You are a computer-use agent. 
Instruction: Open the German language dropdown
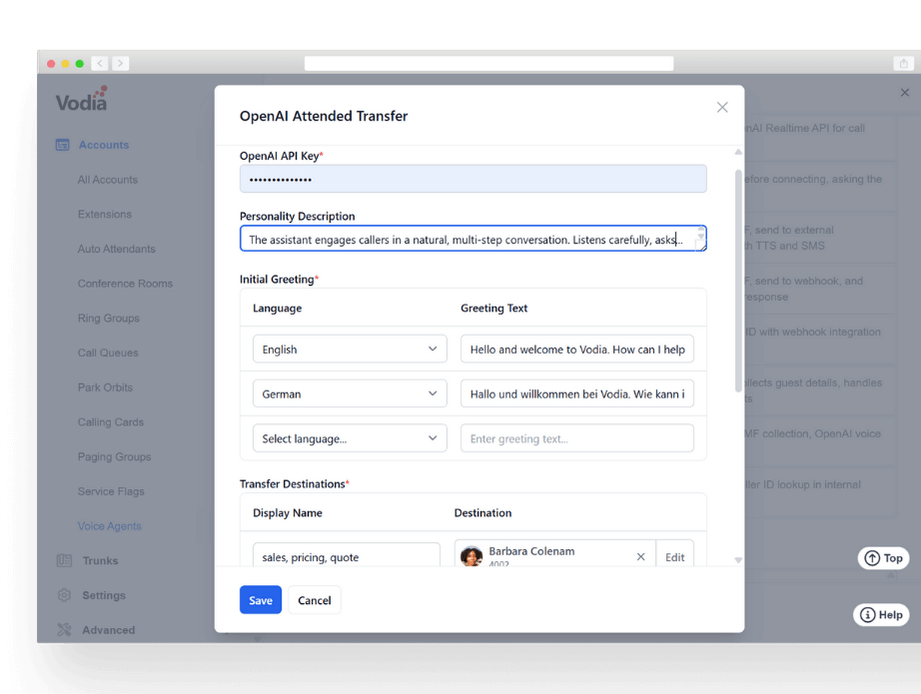[x=349, y=393]
